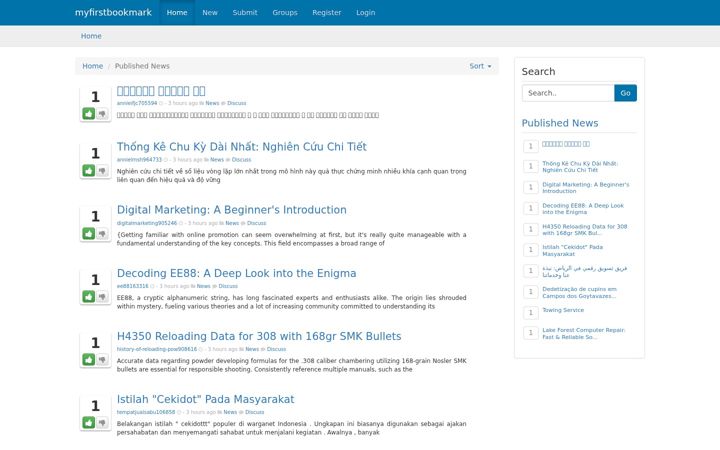Upvote the first post by anniefjc705594
The image size is (720, 450).
[x=89, y=114]
